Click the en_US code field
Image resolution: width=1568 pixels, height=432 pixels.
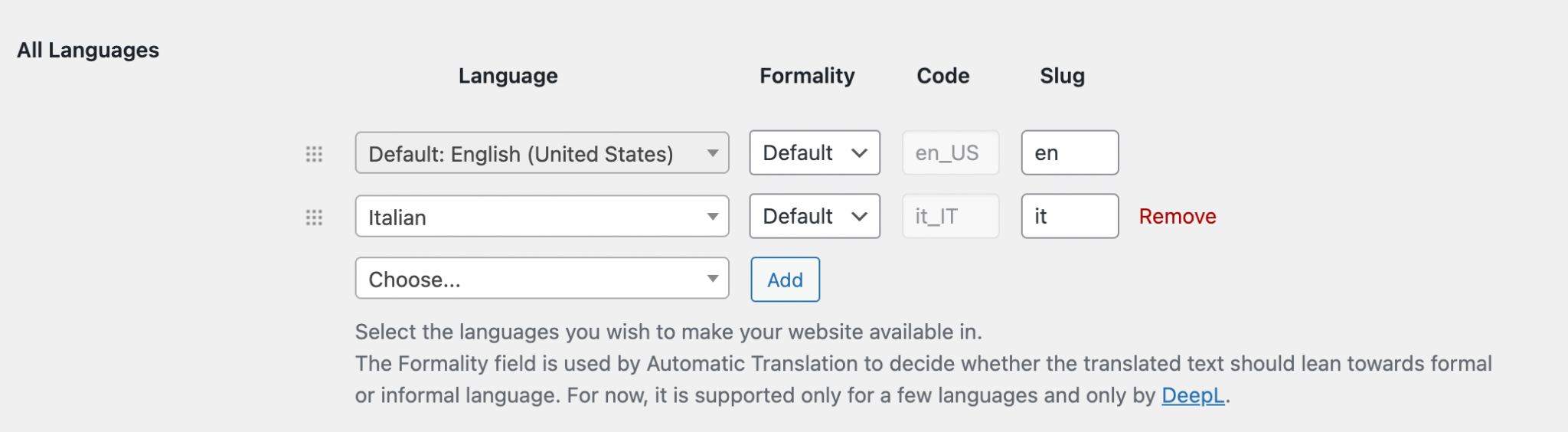click(950, 152)
